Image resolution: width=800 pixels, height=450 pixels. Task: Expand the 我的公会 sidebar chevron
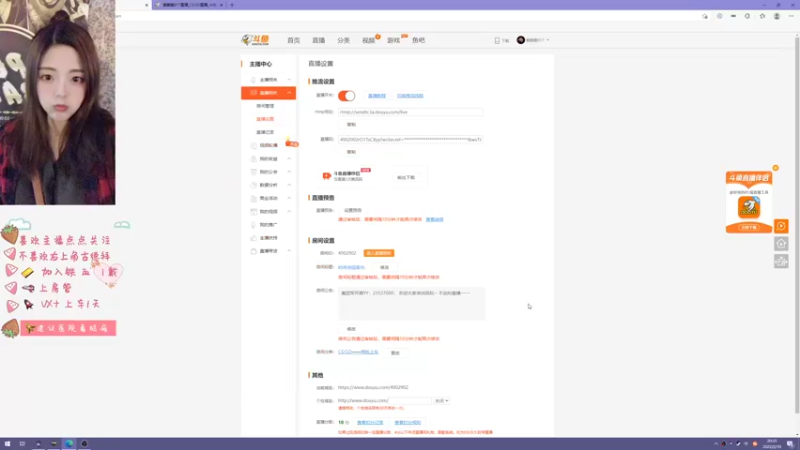[289, 172]
